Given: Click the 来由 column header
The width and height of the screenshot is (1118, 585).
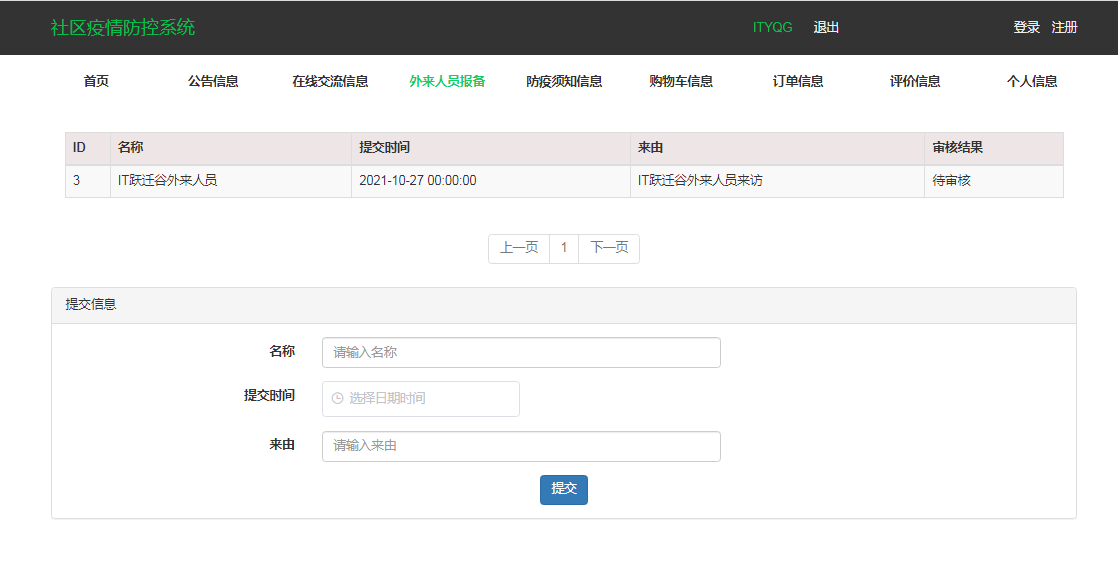Looking at the screenshot, I should [x=777, y=148].
